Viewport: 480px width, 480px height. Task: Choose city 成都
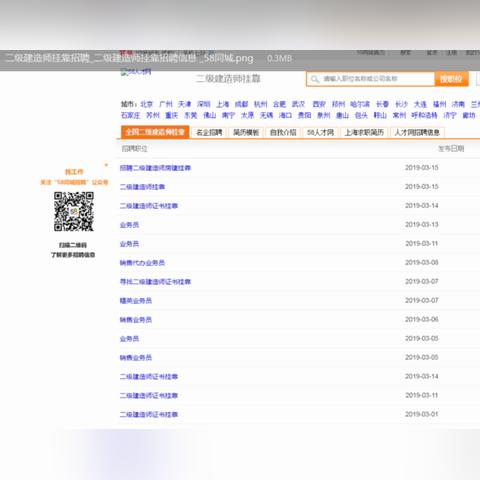[x=241, y=104]
